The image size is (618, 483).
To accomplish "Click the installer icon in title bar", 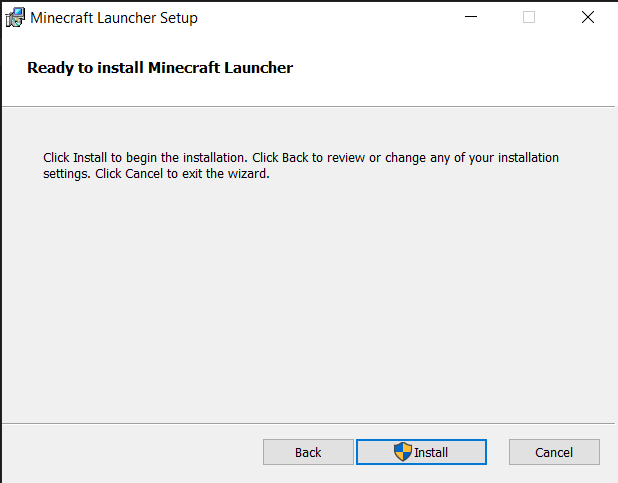I will point(15,18).
